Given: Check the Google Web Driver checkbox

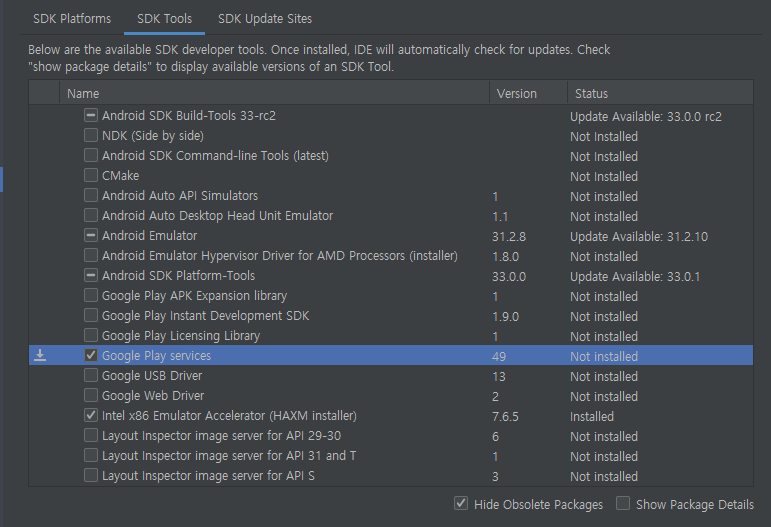Looking at the screenshot, I should (x=90, y=395).
